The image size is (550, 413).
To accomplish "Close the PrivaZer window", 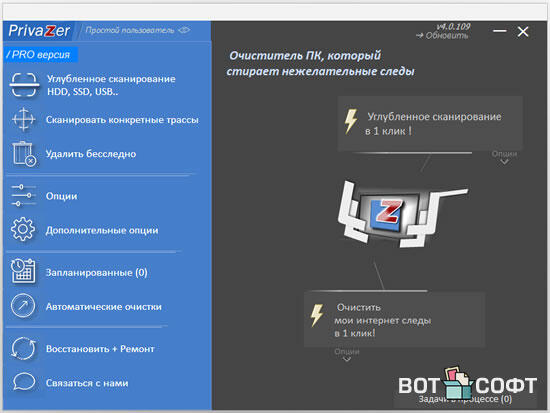I will pos(523,32).
